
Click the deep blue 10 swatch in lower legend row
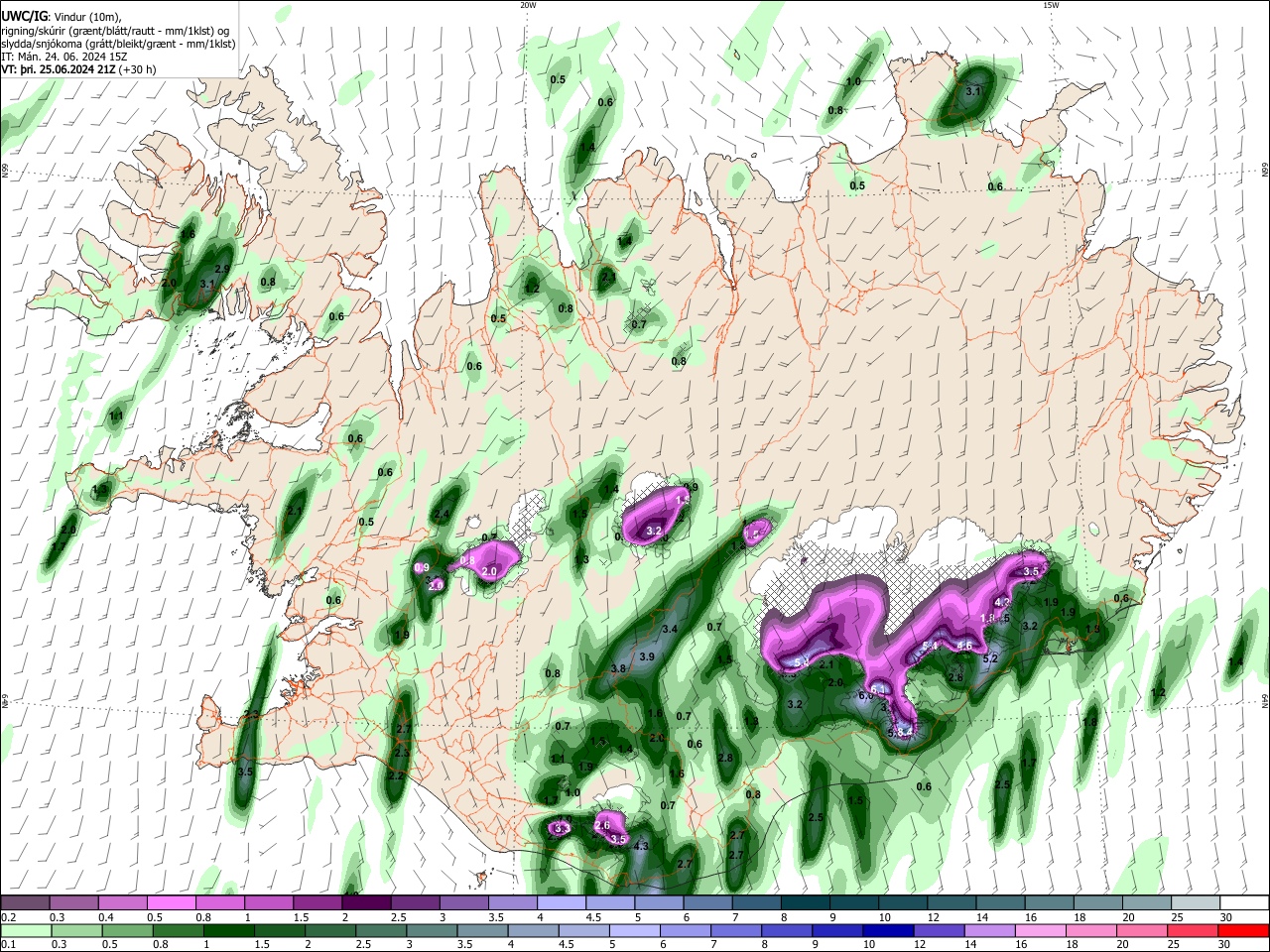tap(887, 930)
